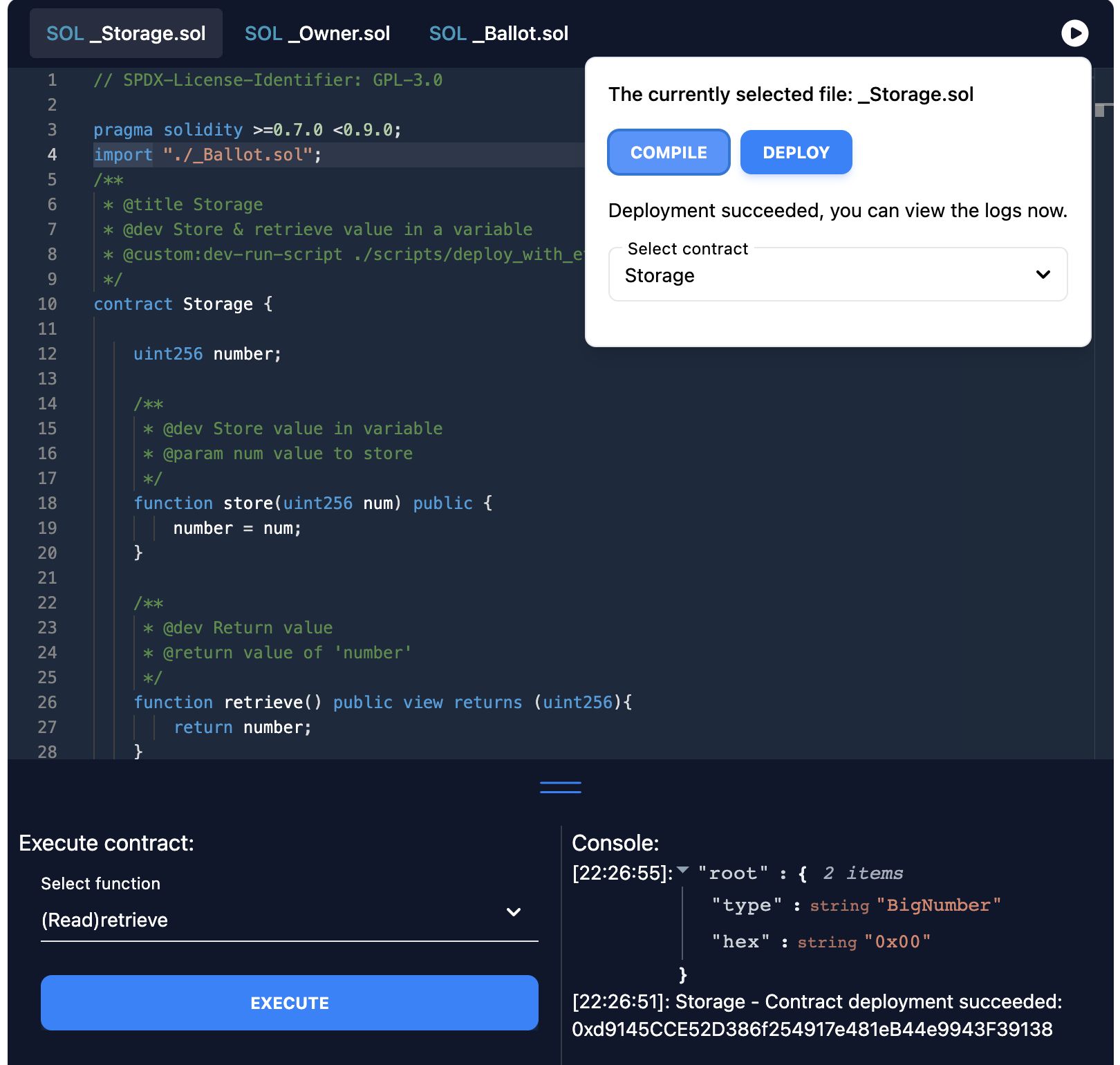Click the horizontal panel resize handle
The image size is (1120, 1065).
tap(561, 787)
